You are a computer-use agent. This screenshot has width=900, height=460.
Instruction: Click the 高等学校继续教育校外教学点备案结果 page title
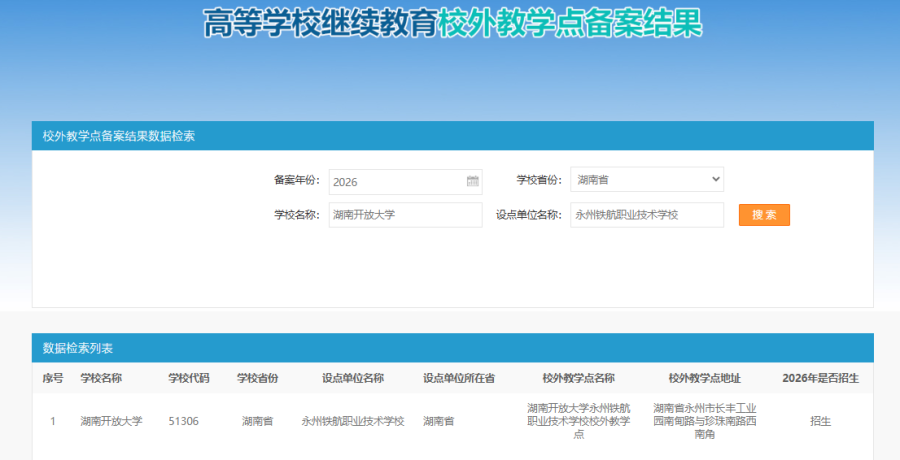(453, 23)
